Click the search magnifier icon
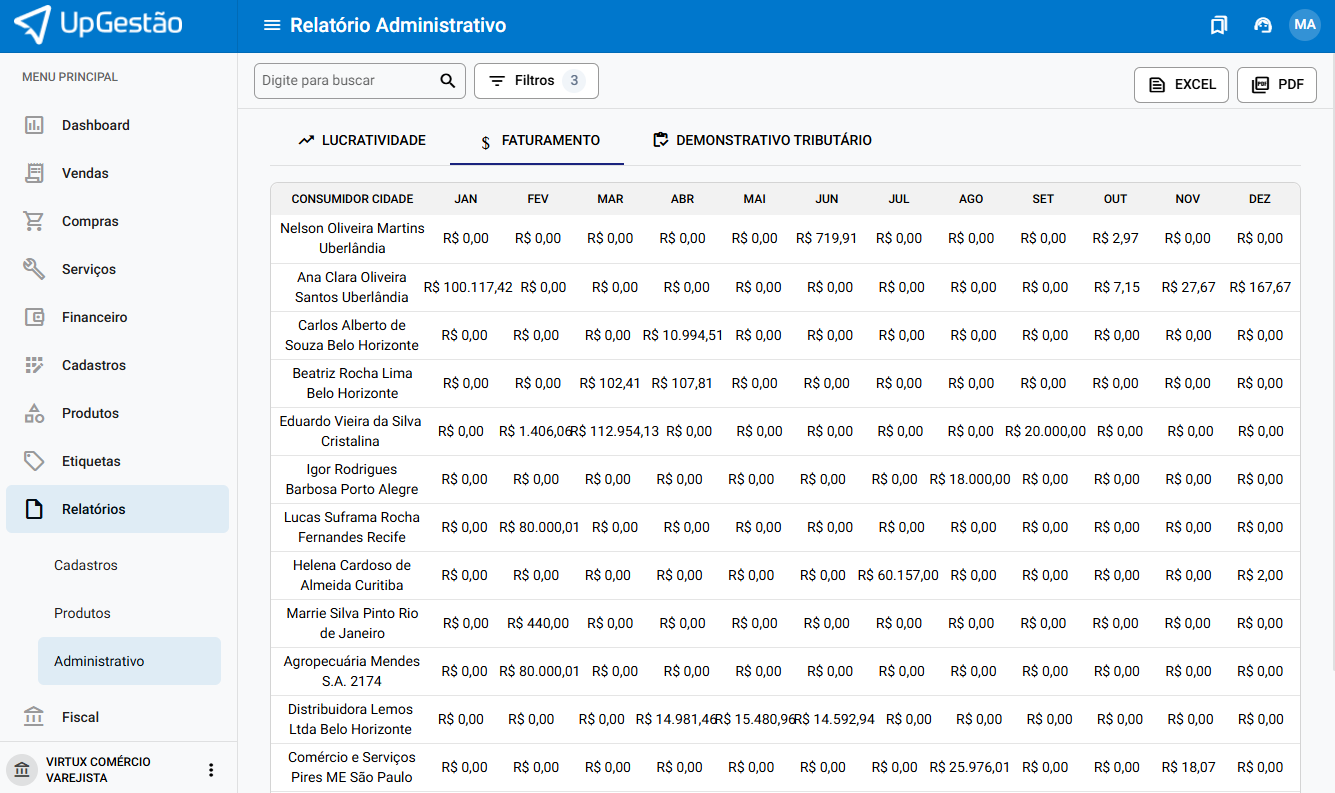The image size is (1335, 793). click(x=448, y=81)
